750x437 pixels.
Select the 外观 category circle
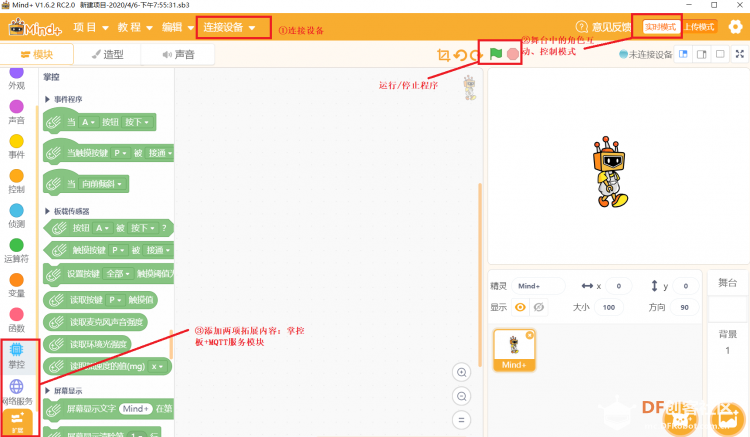coord(16,72)
